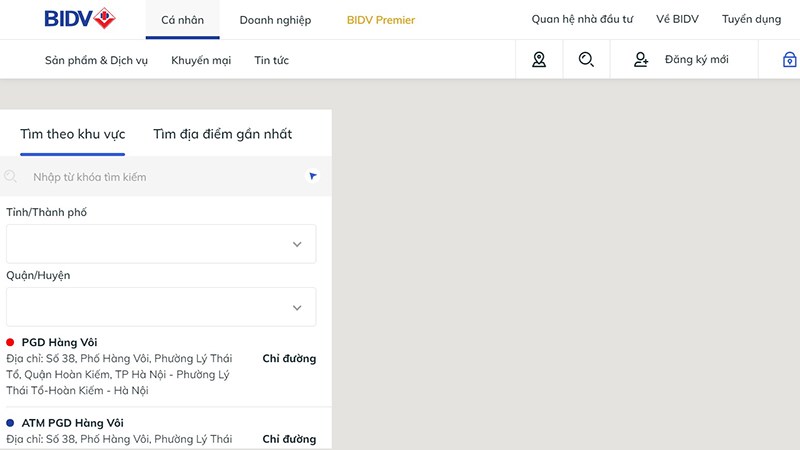Open Về BIDV link
800x450 pixels.
click(x=677, y=19)
